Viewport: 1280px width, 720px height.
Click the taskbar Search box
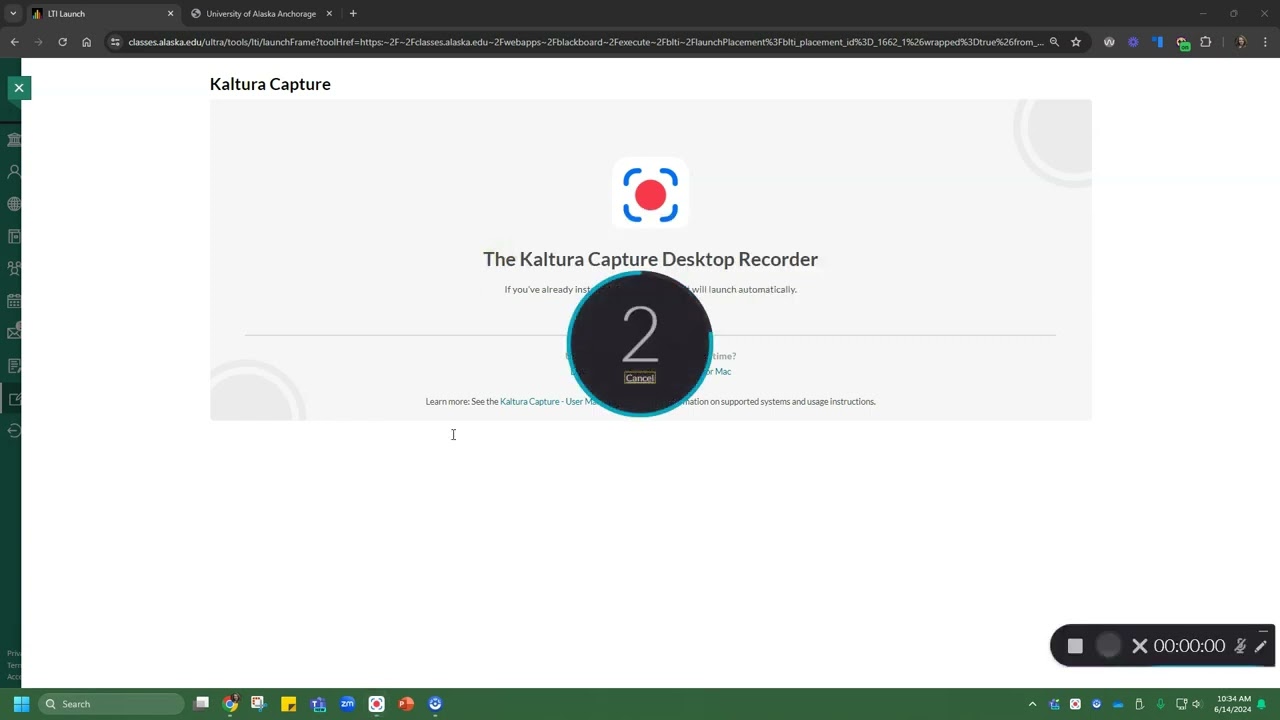[x=111, y=704]
